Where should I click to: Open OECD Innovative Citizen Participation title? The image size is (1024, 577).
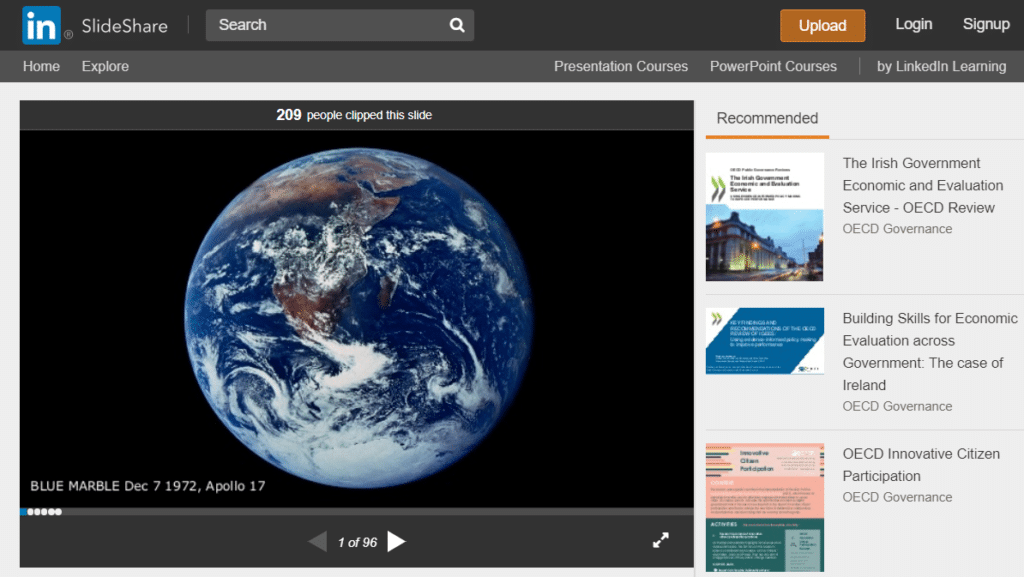coord(921,465)
